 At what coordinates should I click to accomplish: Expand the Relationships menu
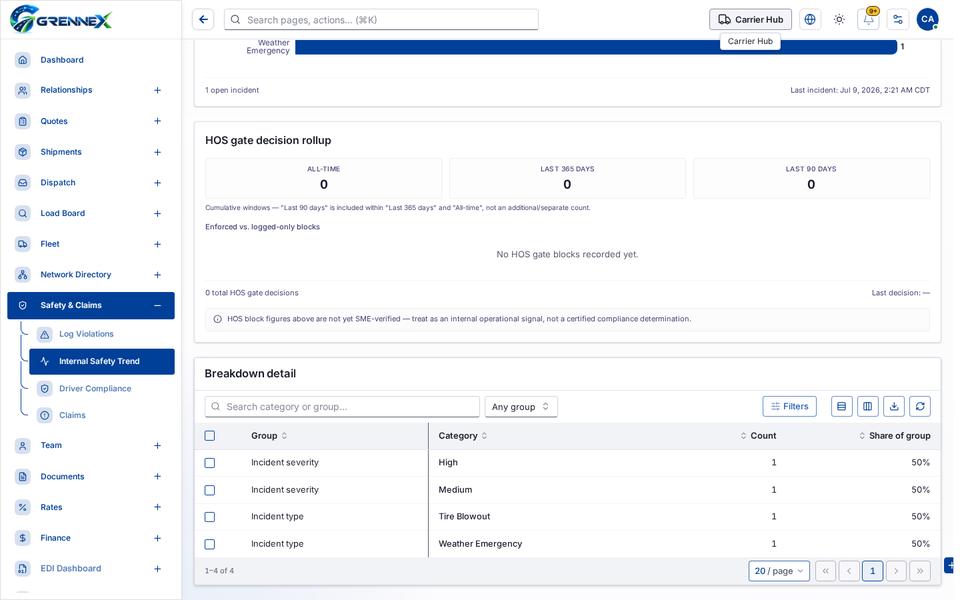coord(157,91)
